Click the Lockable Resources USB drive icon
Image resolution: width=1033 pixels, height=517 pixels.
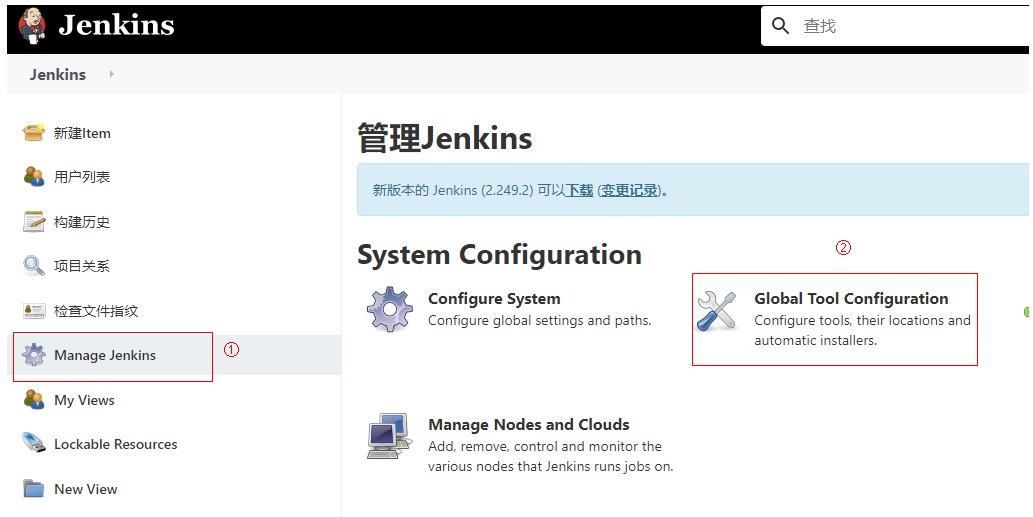[x=34, y=443]
